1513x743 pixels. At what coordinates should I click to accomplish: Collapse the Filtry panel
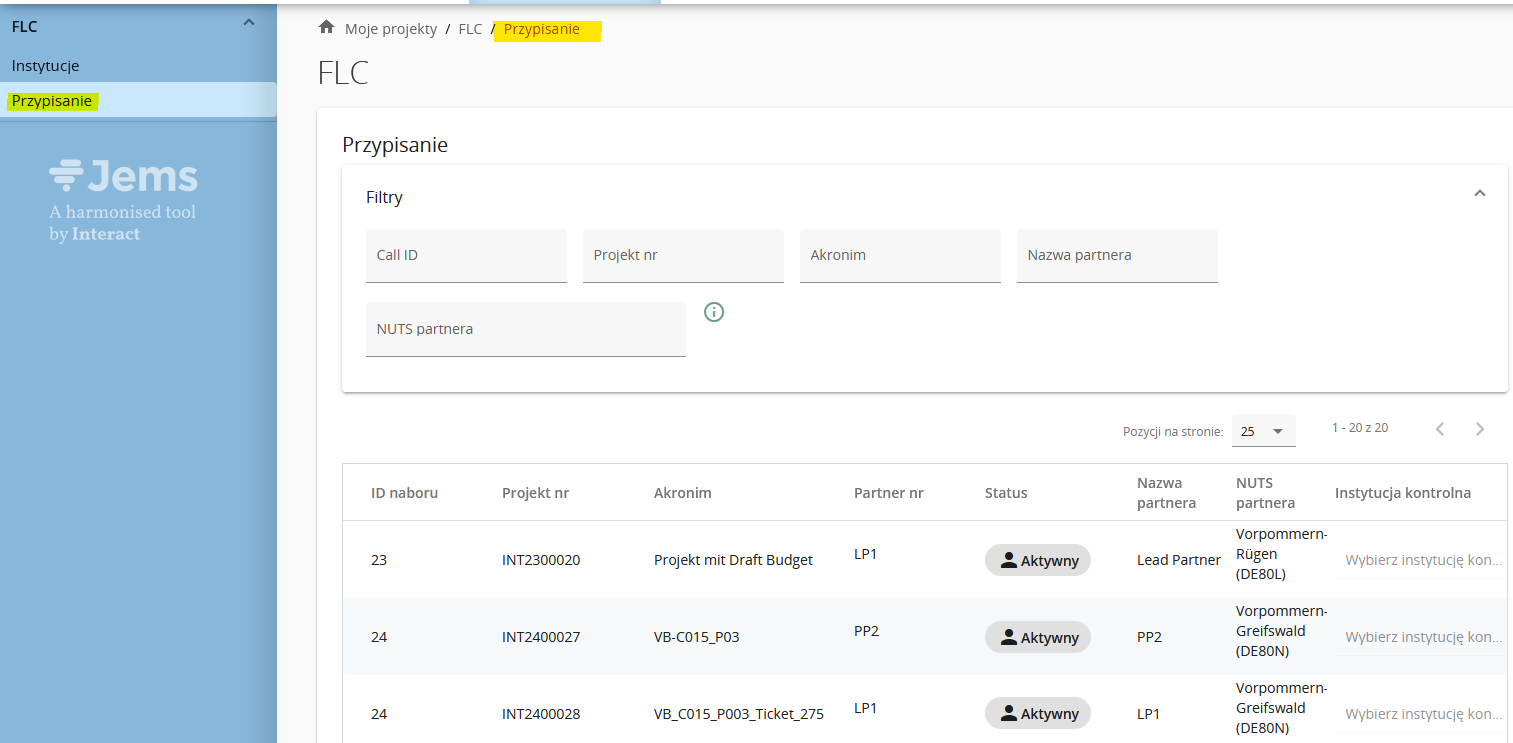[x=1480, y=194]
